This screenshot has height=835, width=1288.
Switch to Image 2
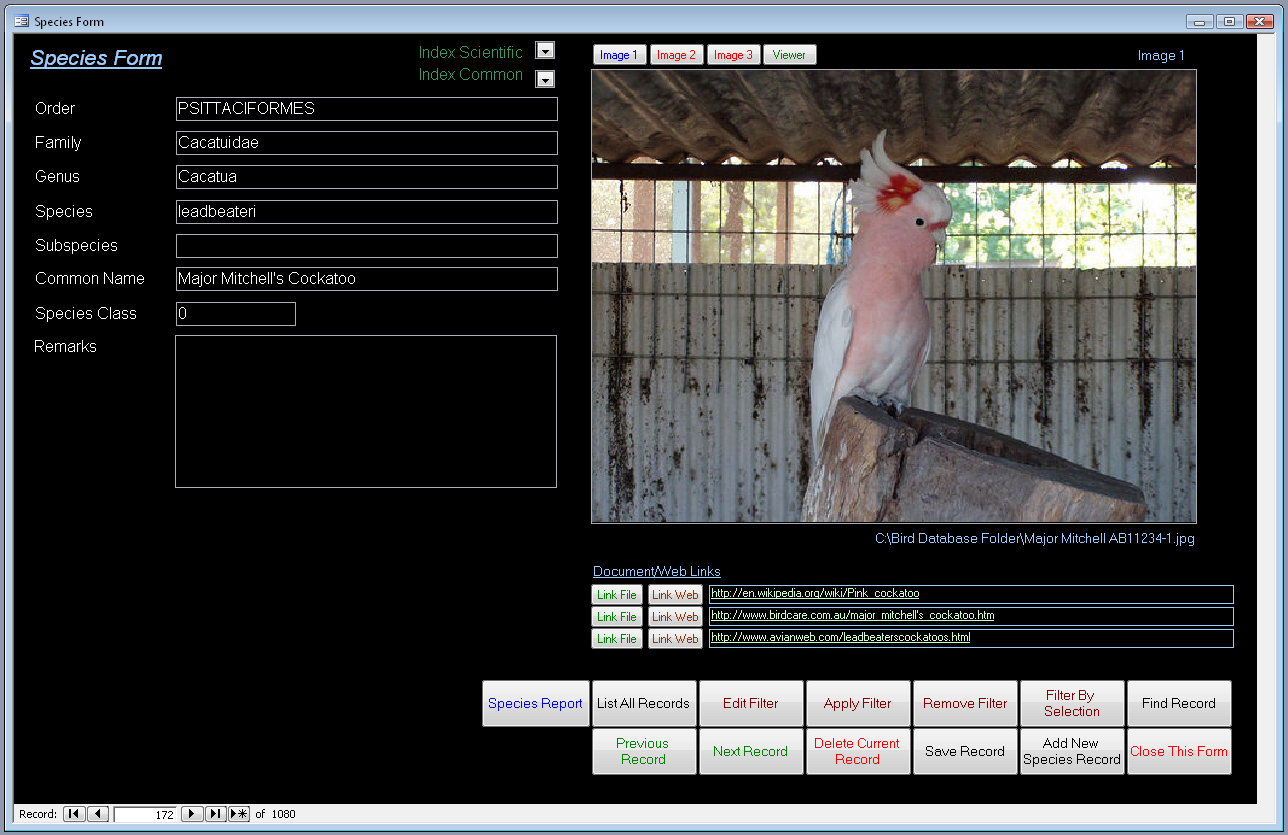676,54
